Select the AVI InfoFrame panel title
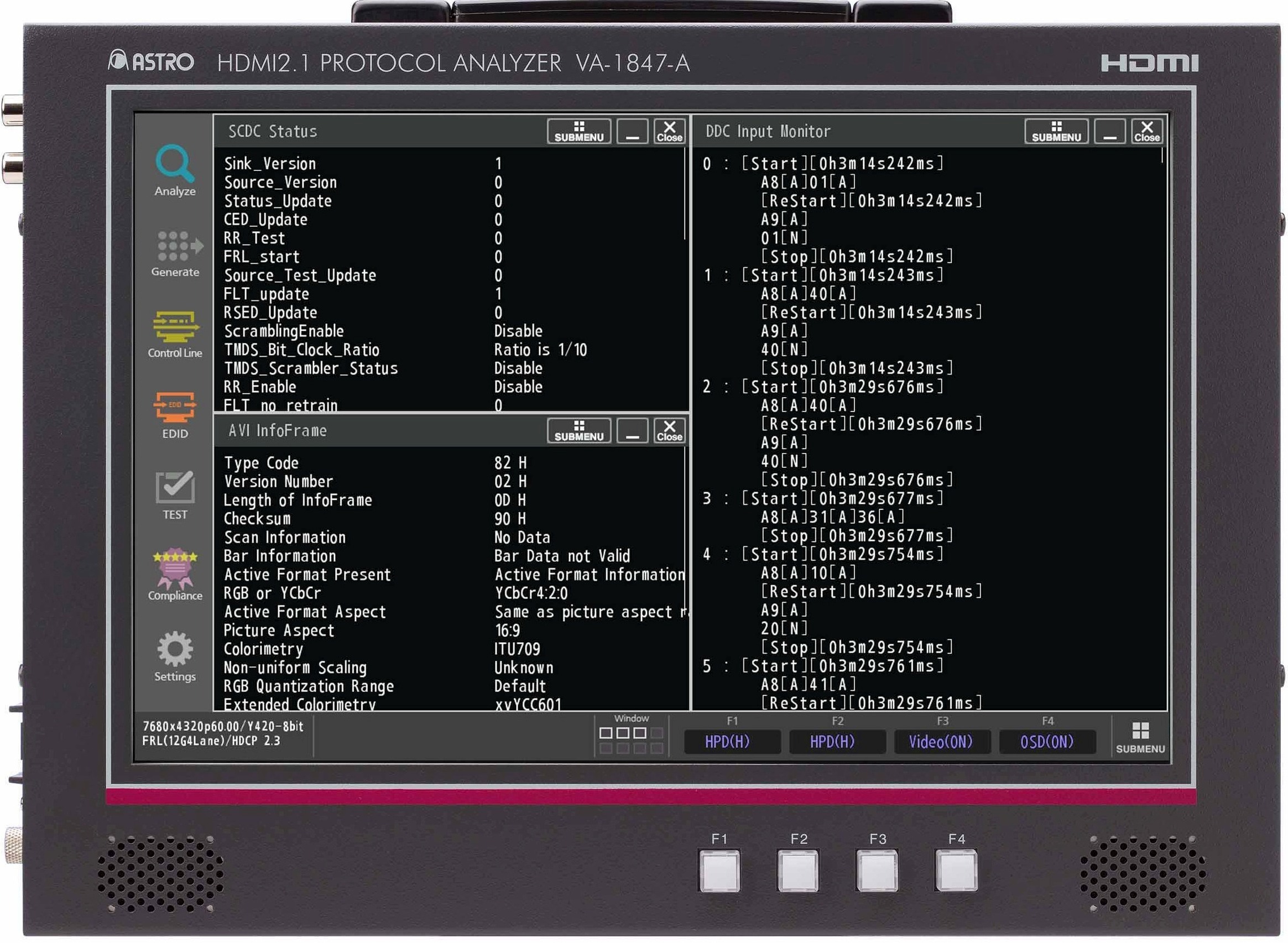 pyautogui.click(x=278, y=430)
